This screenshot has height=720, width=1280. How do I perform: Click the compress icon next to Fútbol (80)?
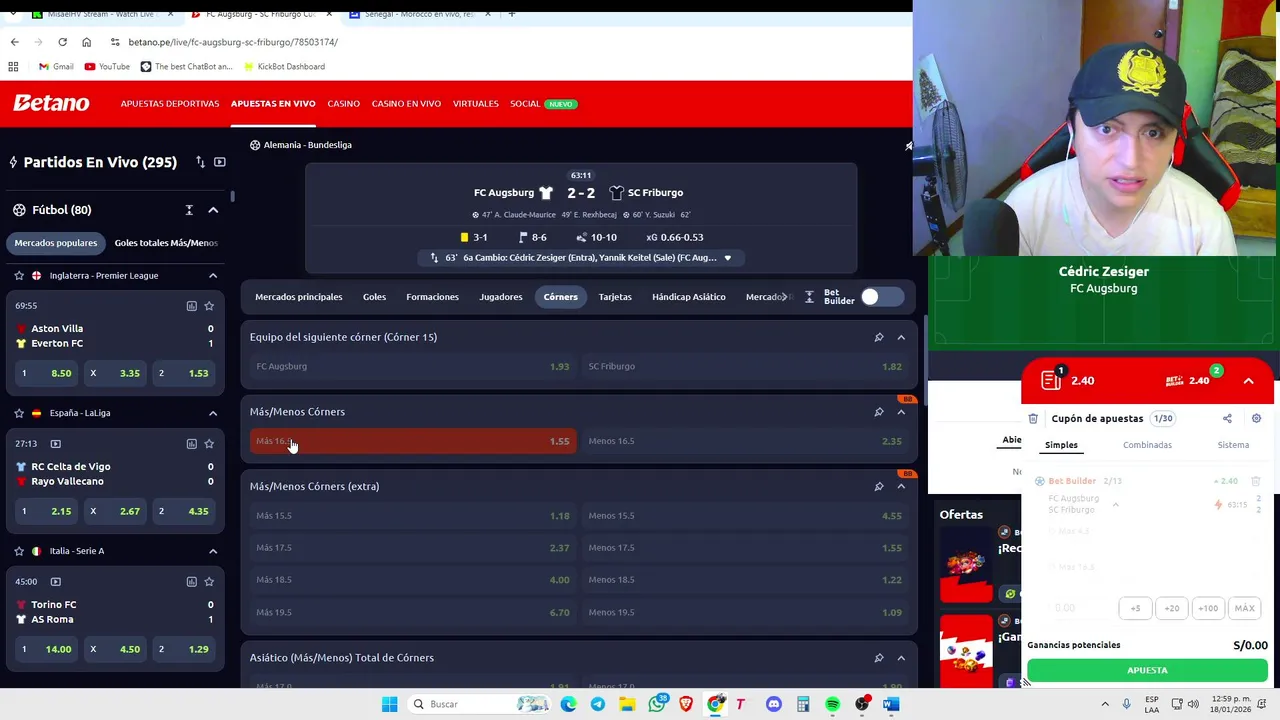tap(189, 210)
